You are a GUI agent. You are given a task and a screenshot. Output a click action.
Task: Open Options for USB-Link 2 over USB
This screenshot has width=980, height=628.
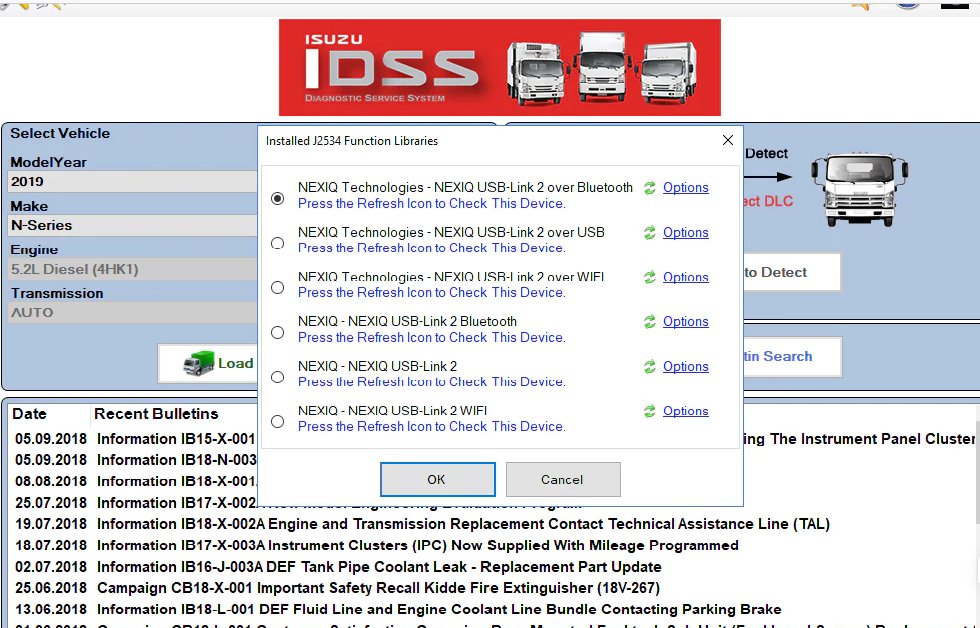(686, 232)
